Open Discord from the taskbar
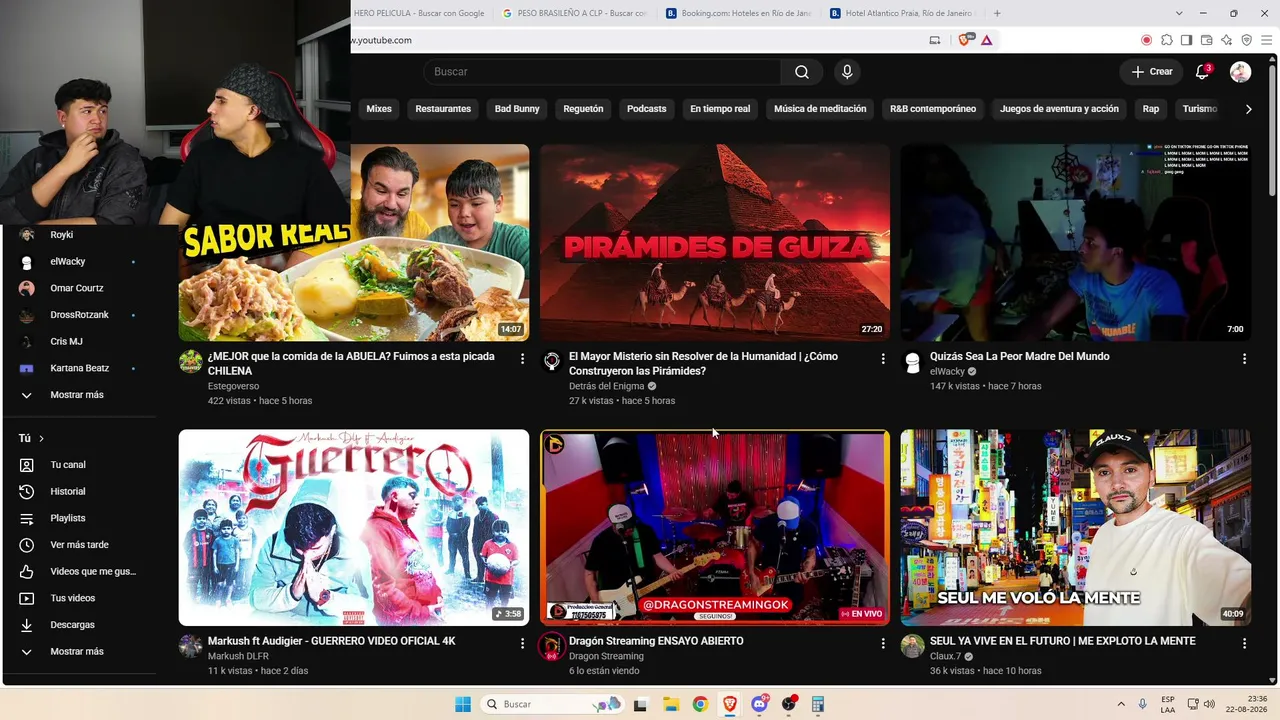The width and height of the screenshot is (1280, 720). pos(760,704)
